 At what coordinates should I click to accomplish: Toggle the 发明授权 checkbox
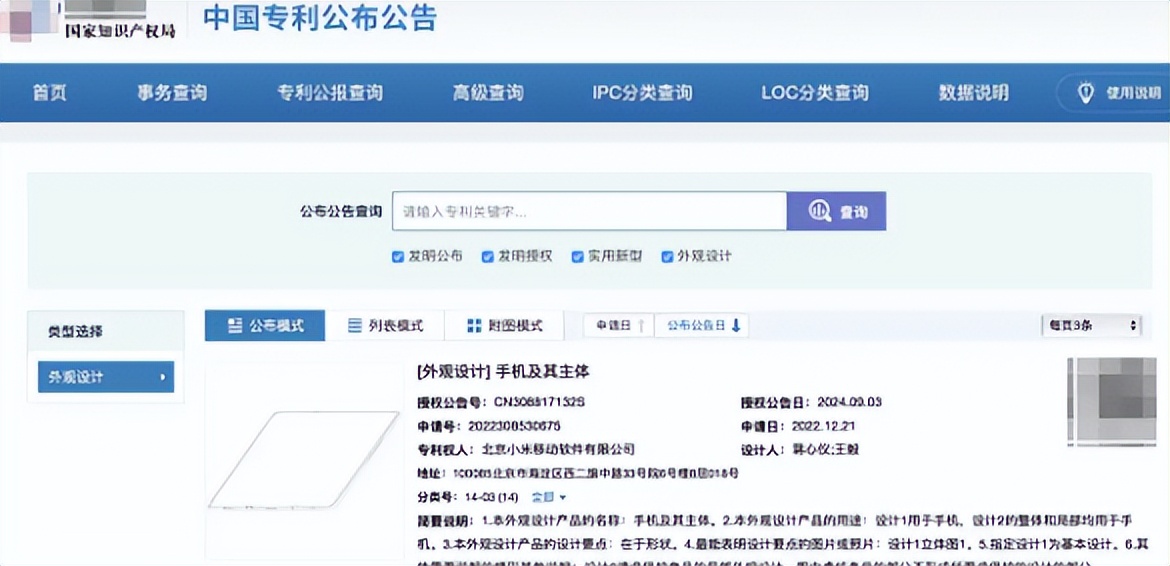(487, 257)
